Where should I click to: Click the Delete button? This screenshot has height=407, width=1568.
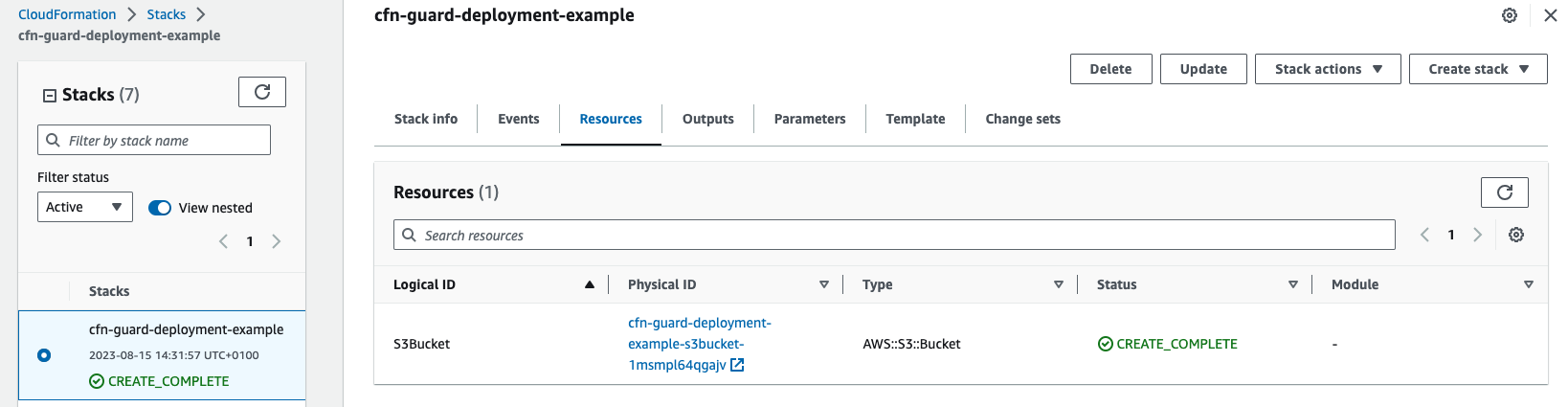[1110, 69]
